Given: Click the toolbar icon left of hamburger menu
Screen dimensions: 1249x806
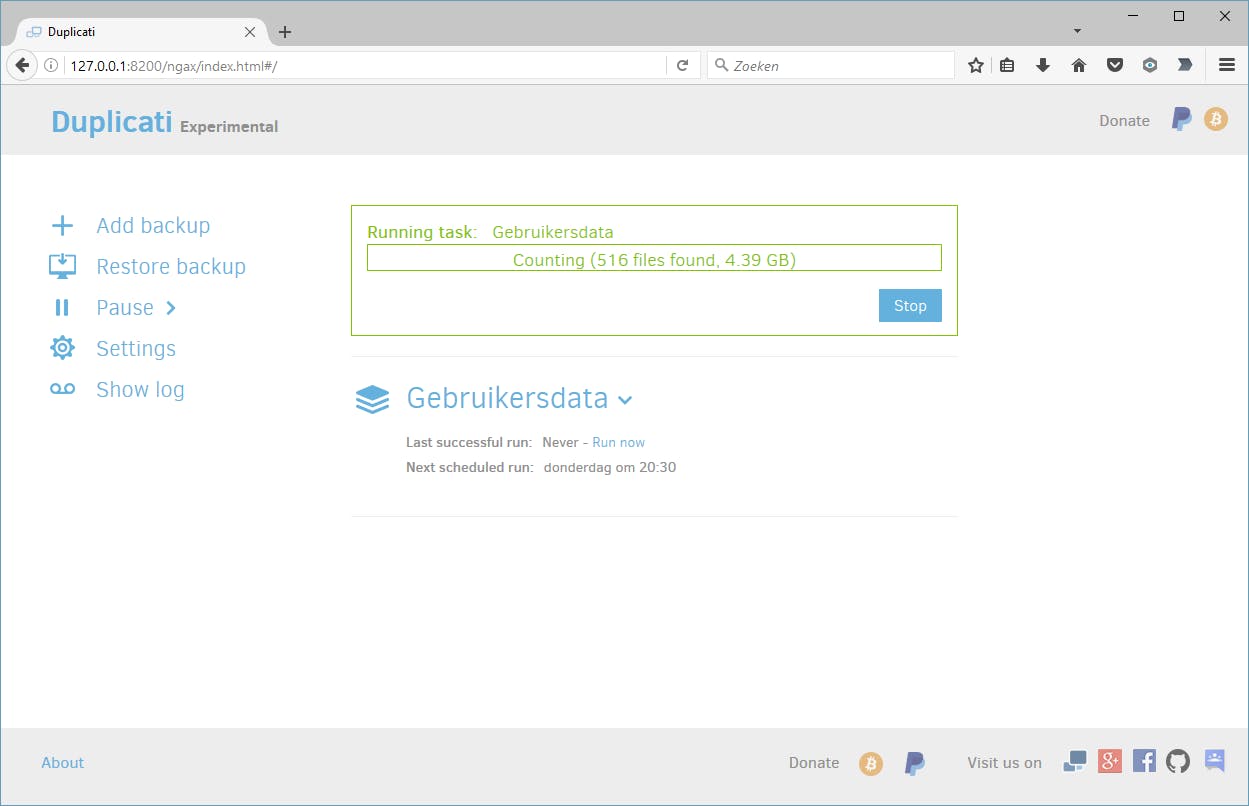Looking at the screenshot, I should [1185, 65].
